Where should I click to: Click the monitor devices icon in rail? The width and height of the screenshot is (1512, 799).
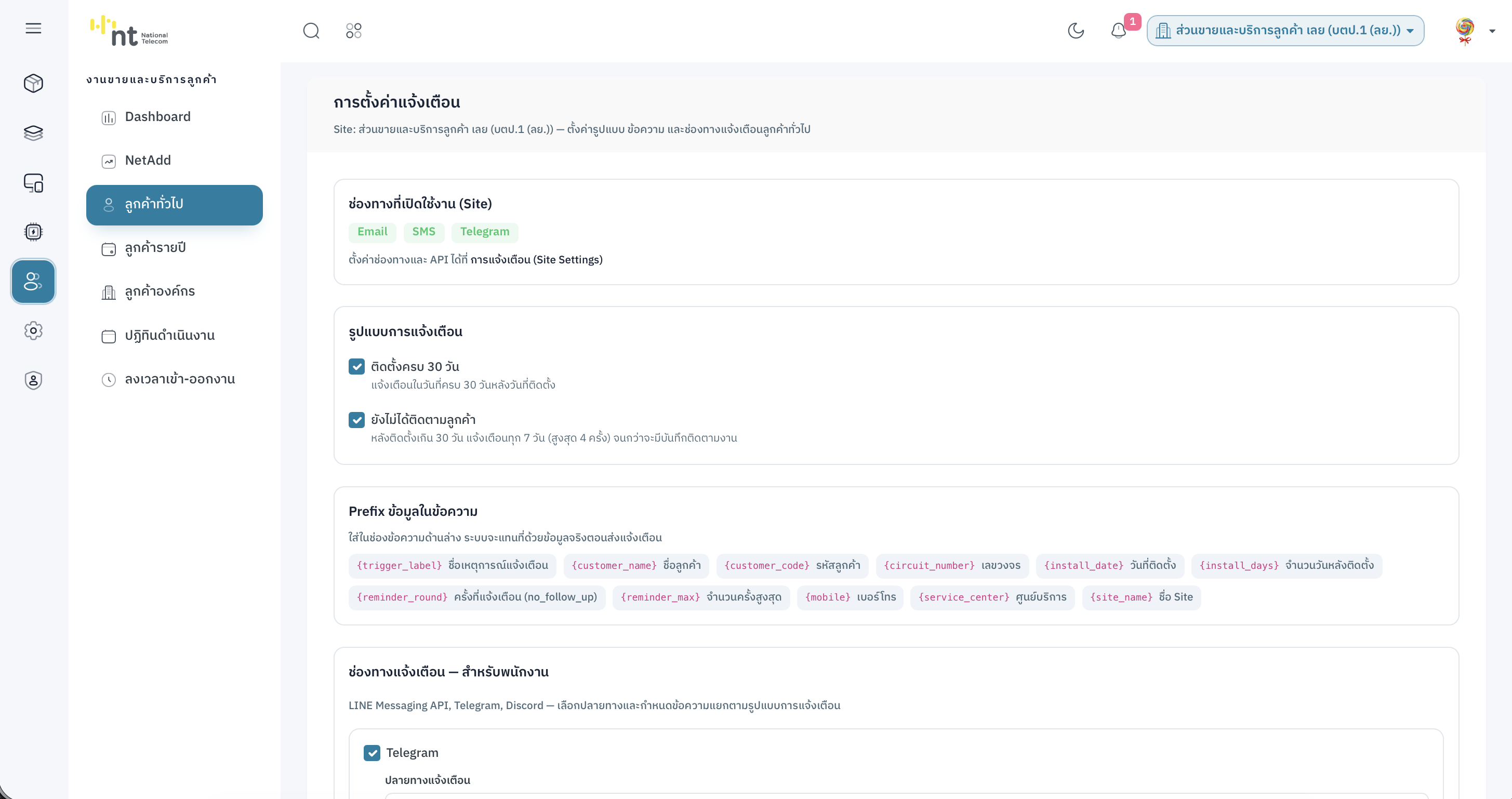pos(33,183)
